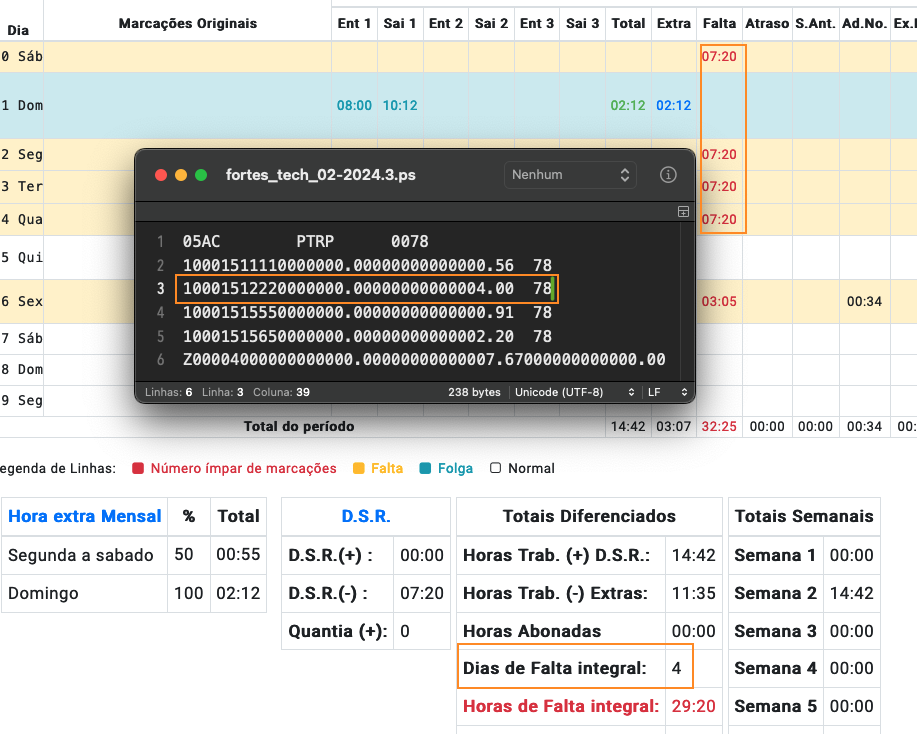The width and height of the screenshot is (917, 734).
Task: Click the Semana 2 value 14:42
Action: tap(852, 593)
